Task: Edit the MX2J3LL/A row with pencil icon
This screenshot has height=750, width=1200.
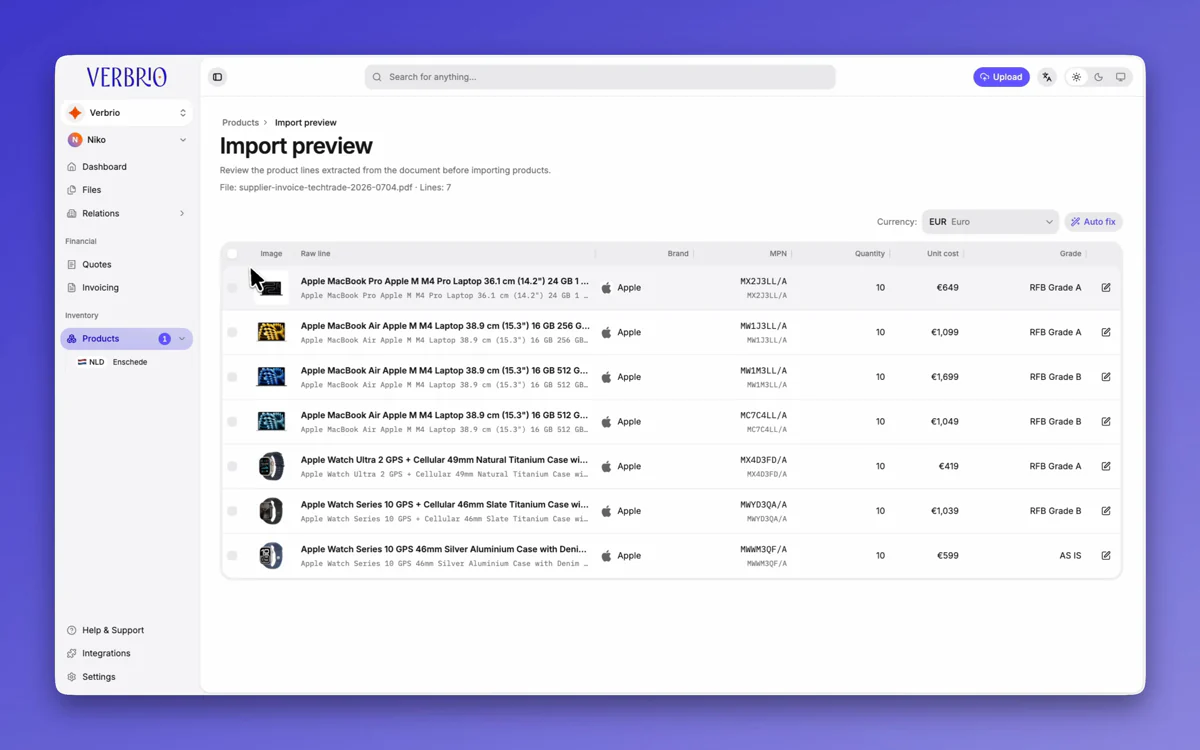Action: click(1106, 288)
